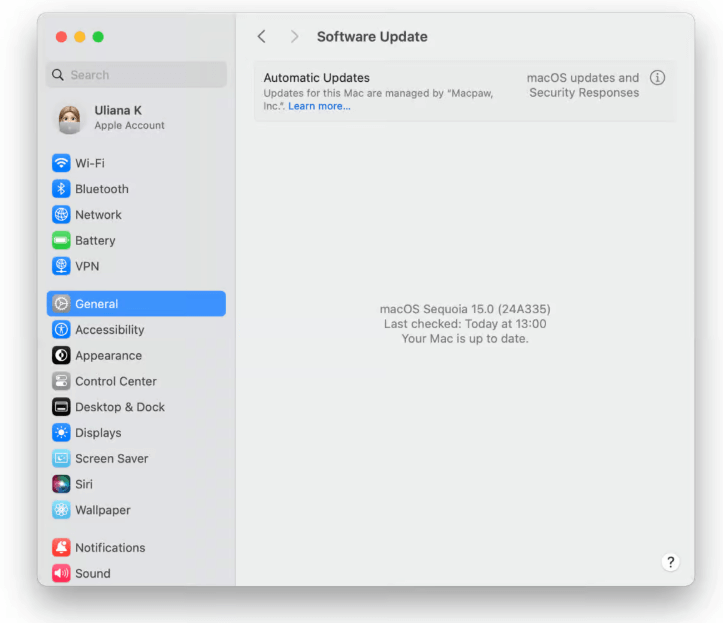Click the Control Center icon

61,381
